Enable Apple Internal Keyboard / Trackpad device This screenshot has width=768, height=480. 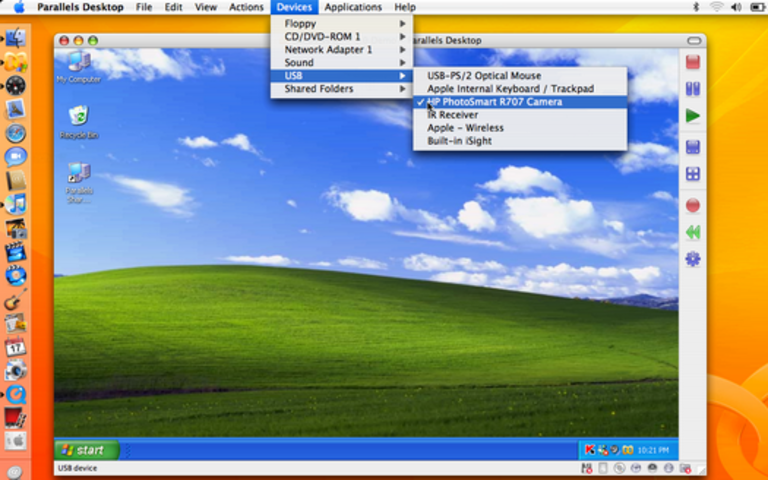point(520,89)
